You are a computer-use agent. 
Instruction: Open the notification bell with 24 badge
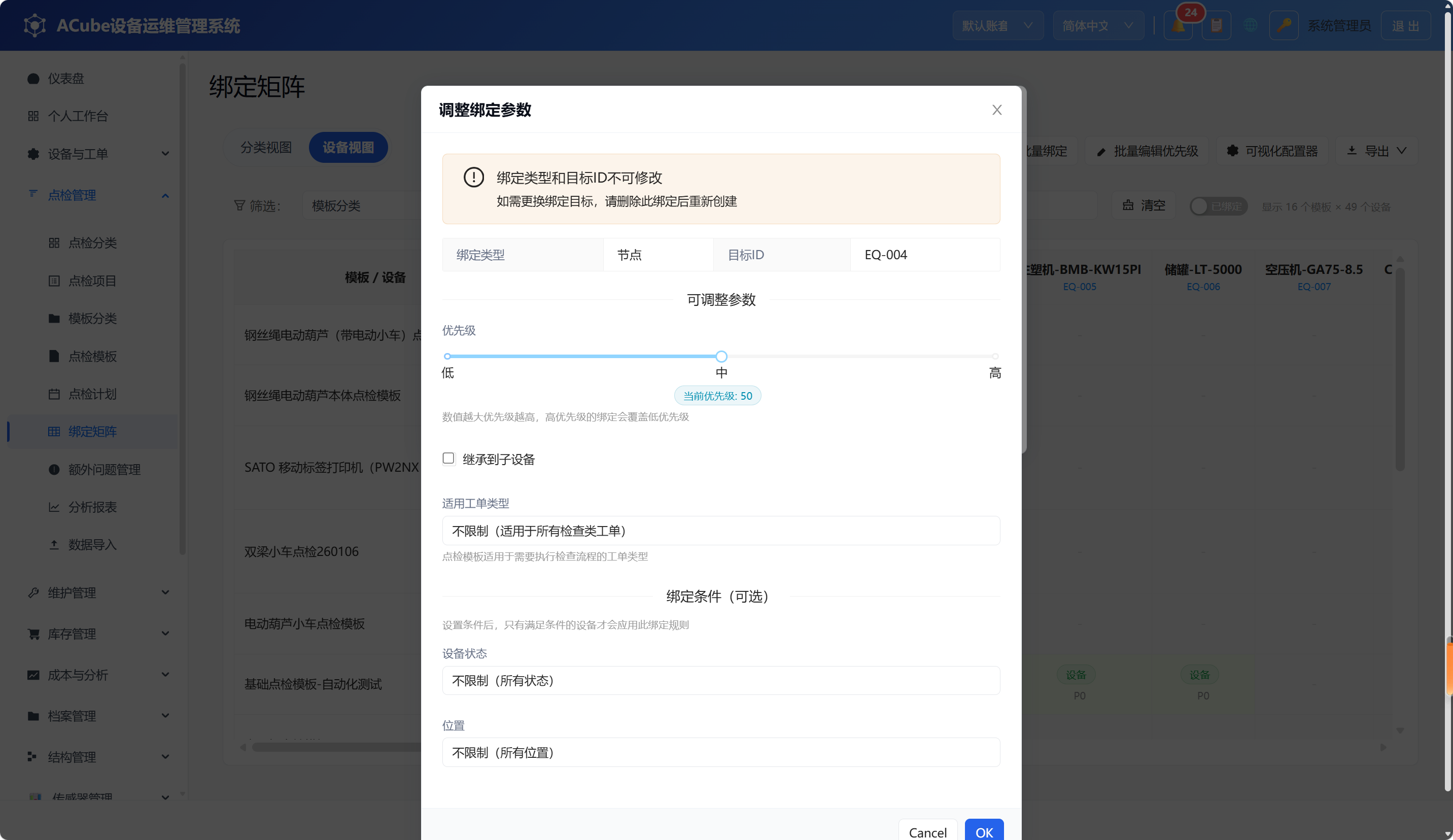pyautogui.click(x=1179, y=26)
